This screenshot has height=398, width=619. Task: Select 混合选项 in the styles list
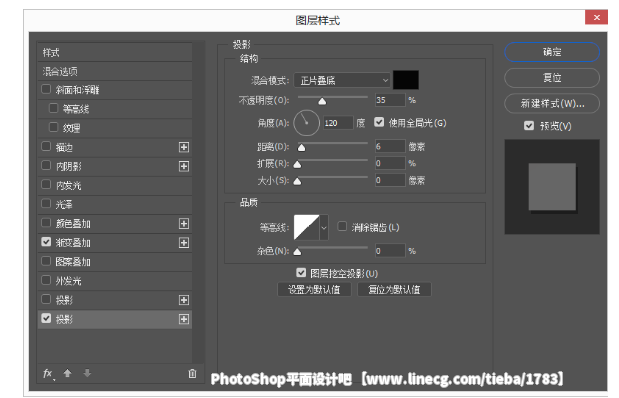pyautogui.click(x=114, y=71)
